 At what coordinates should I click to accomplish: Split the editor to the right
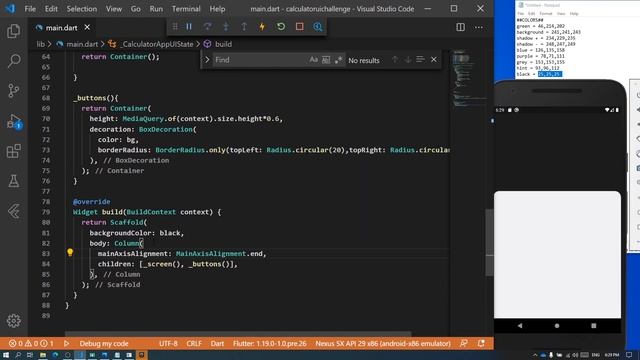(x=460, y=27)
